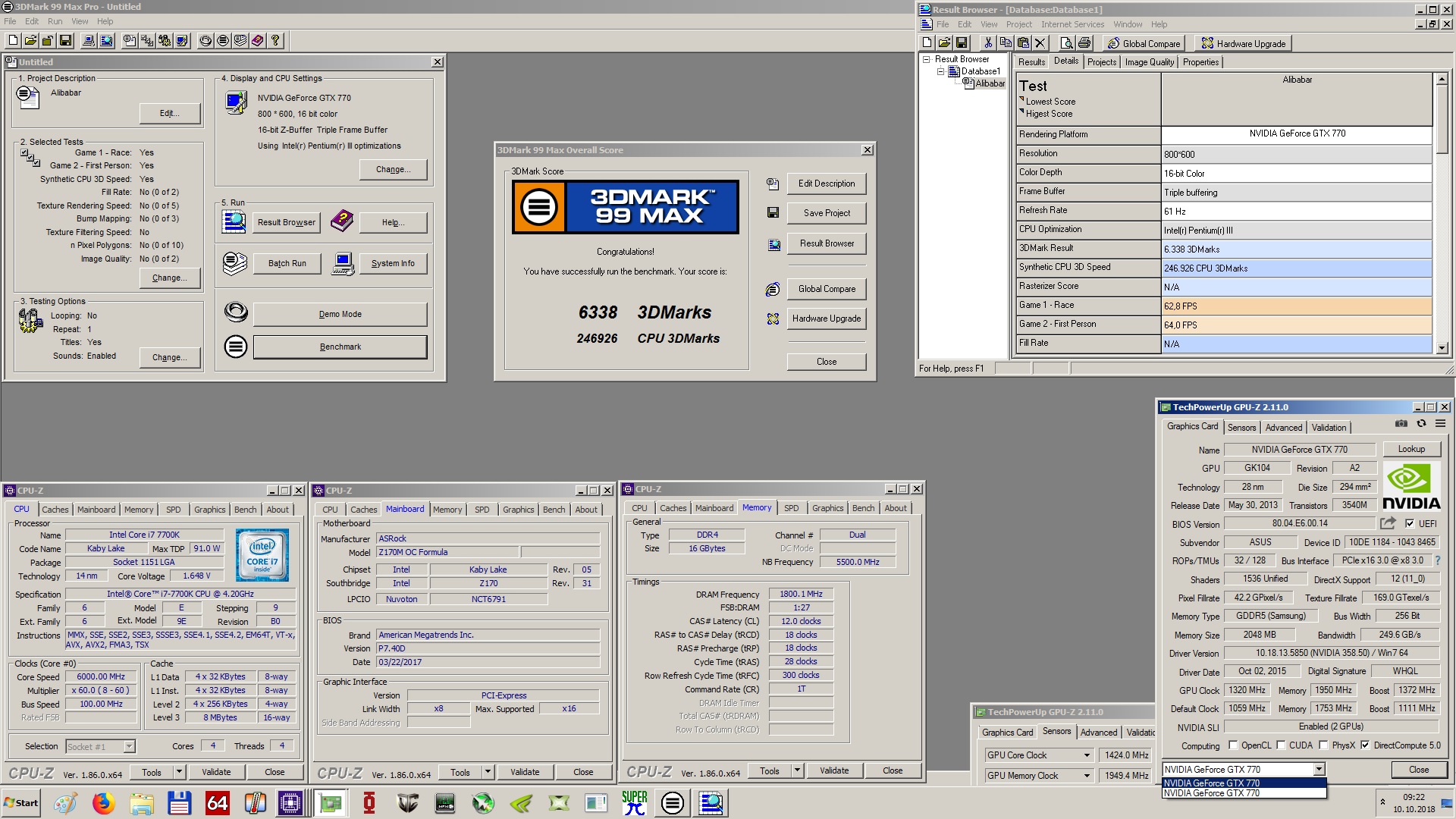Click Start button on taskbar

(x=21, y=803)
